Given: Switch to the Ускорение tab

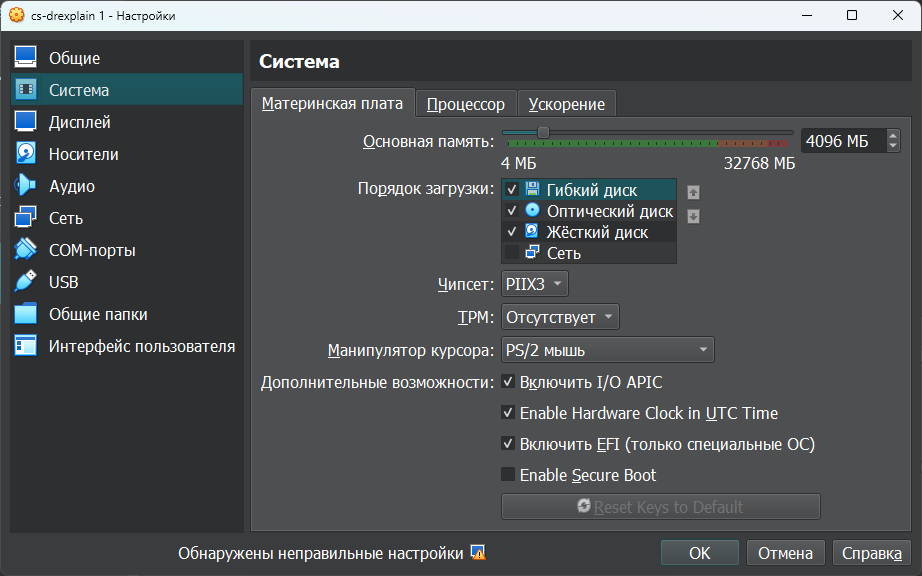Looking at the screenshot, I should point(566,104).
